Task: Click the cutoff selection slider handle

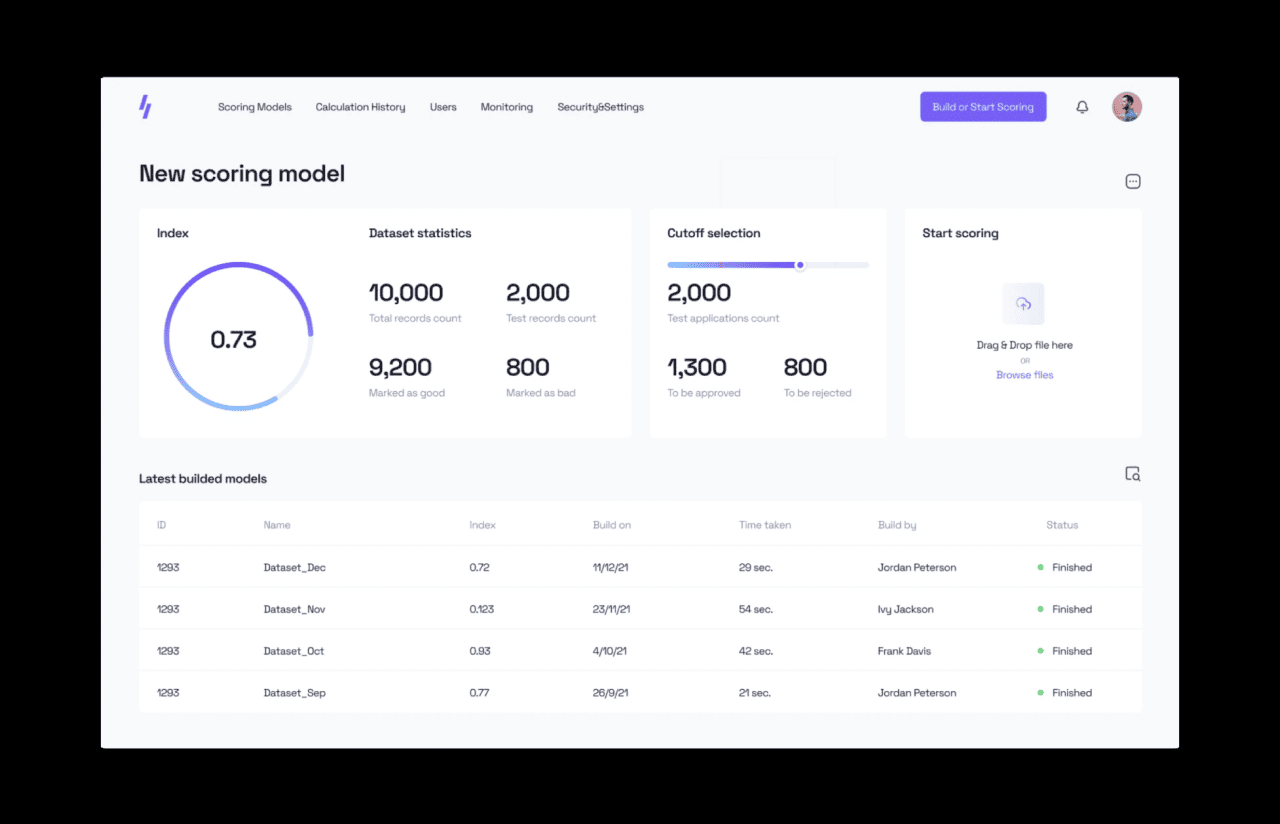Action: coord(800,265)
